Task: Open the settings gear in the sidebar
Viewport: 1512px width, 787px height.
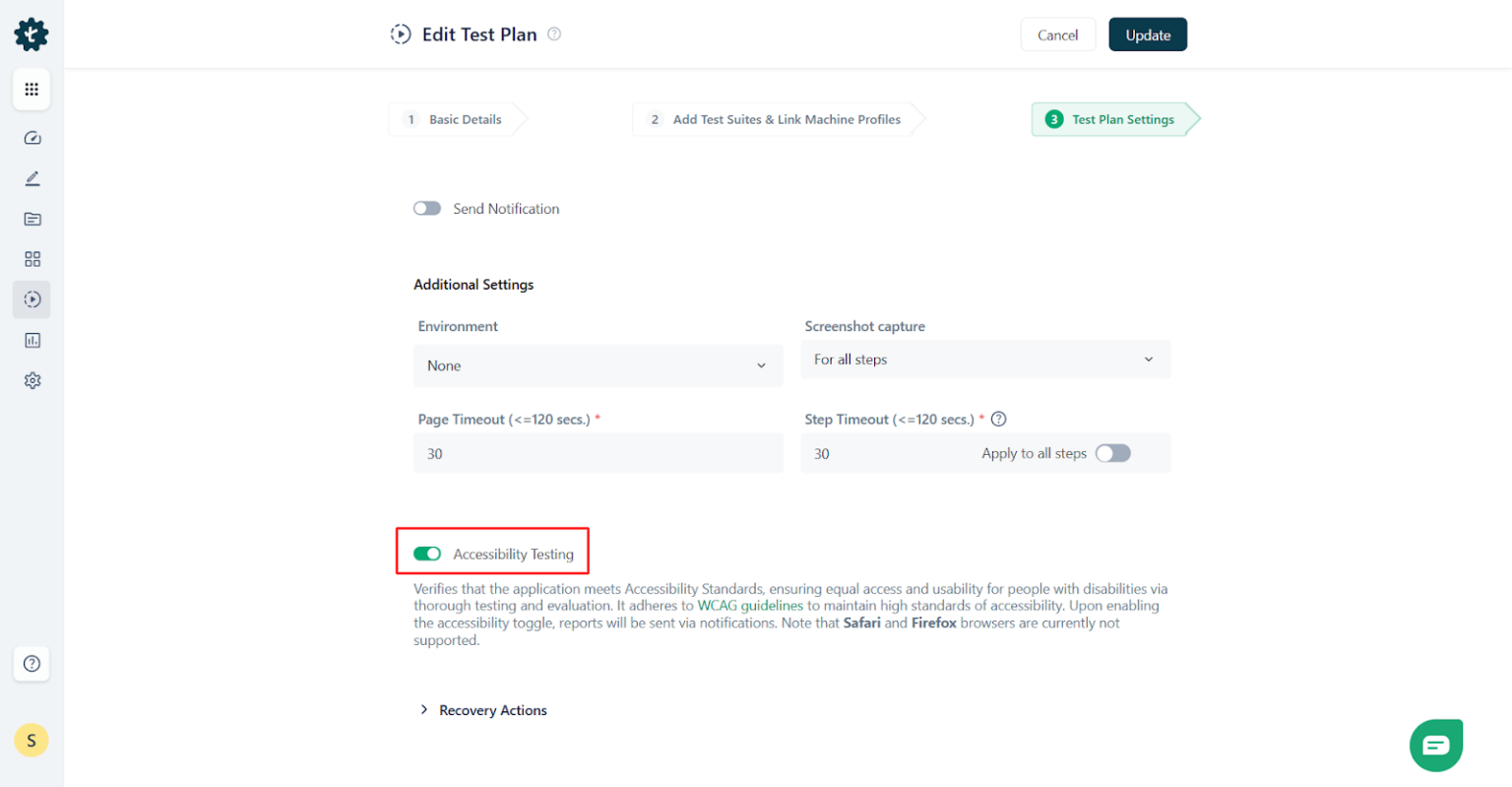Action: pyautogui.click(x=31, y=380)
